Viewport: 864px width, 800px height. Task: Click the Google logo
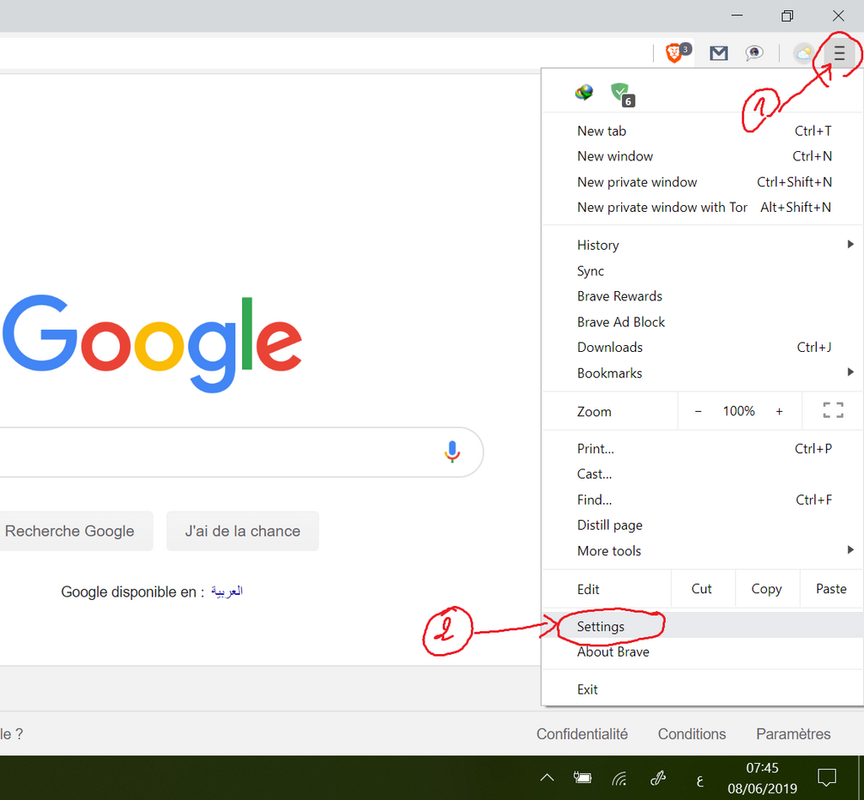click(153, 343)
